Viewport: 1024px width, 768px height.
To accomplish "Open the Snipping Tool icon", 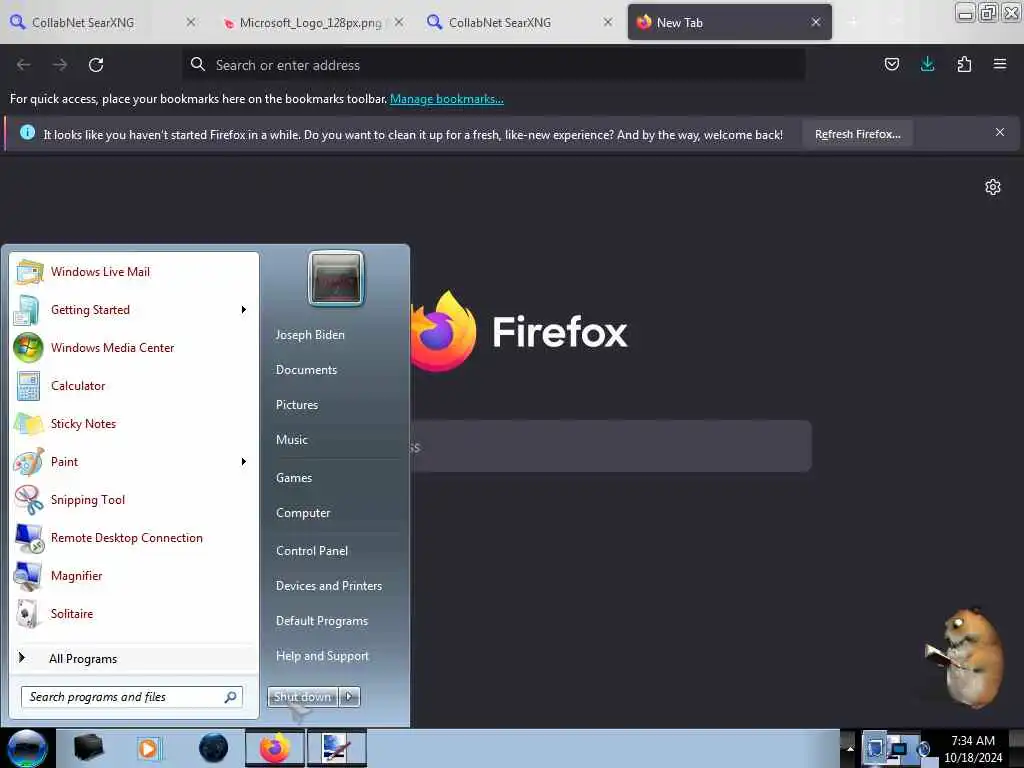I will (x=28, y=500).
